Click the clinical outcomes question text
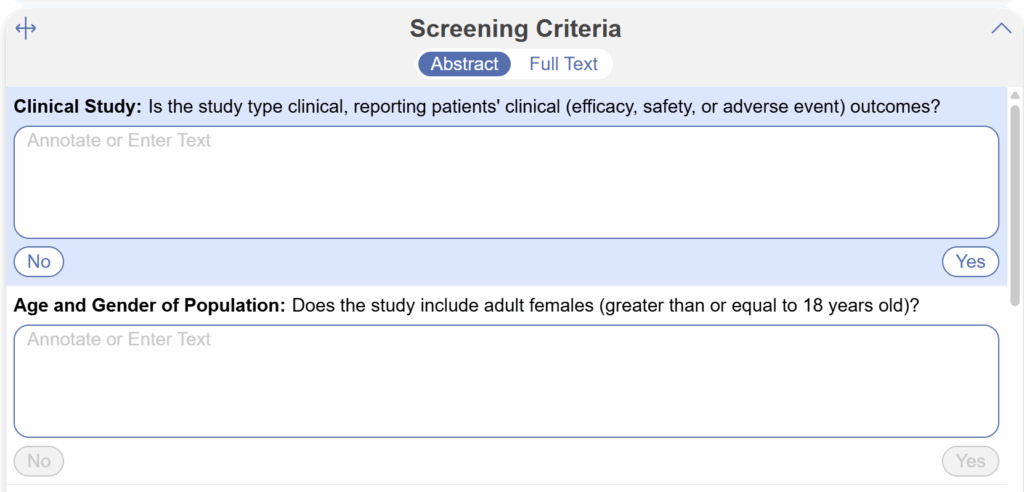This screenshot has width=1024, height=492. coord(544,107)
